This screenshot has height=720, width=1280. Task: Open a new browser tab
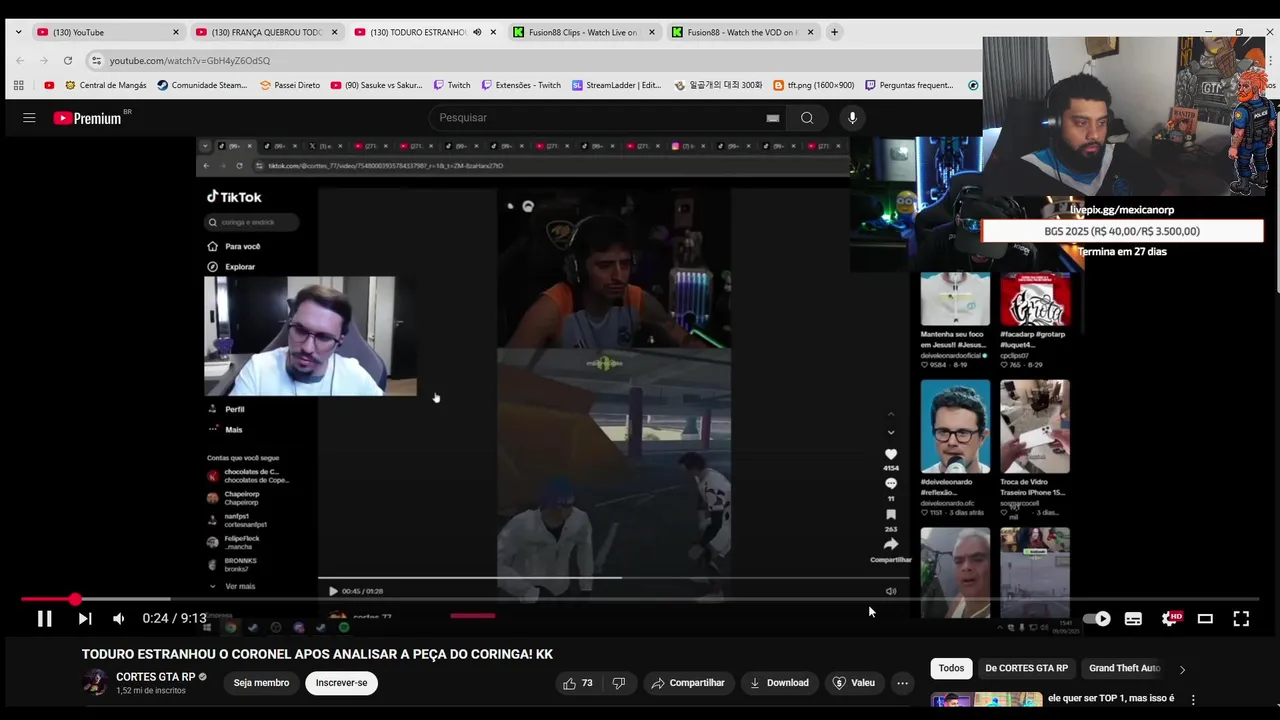[x=834, y=32]
